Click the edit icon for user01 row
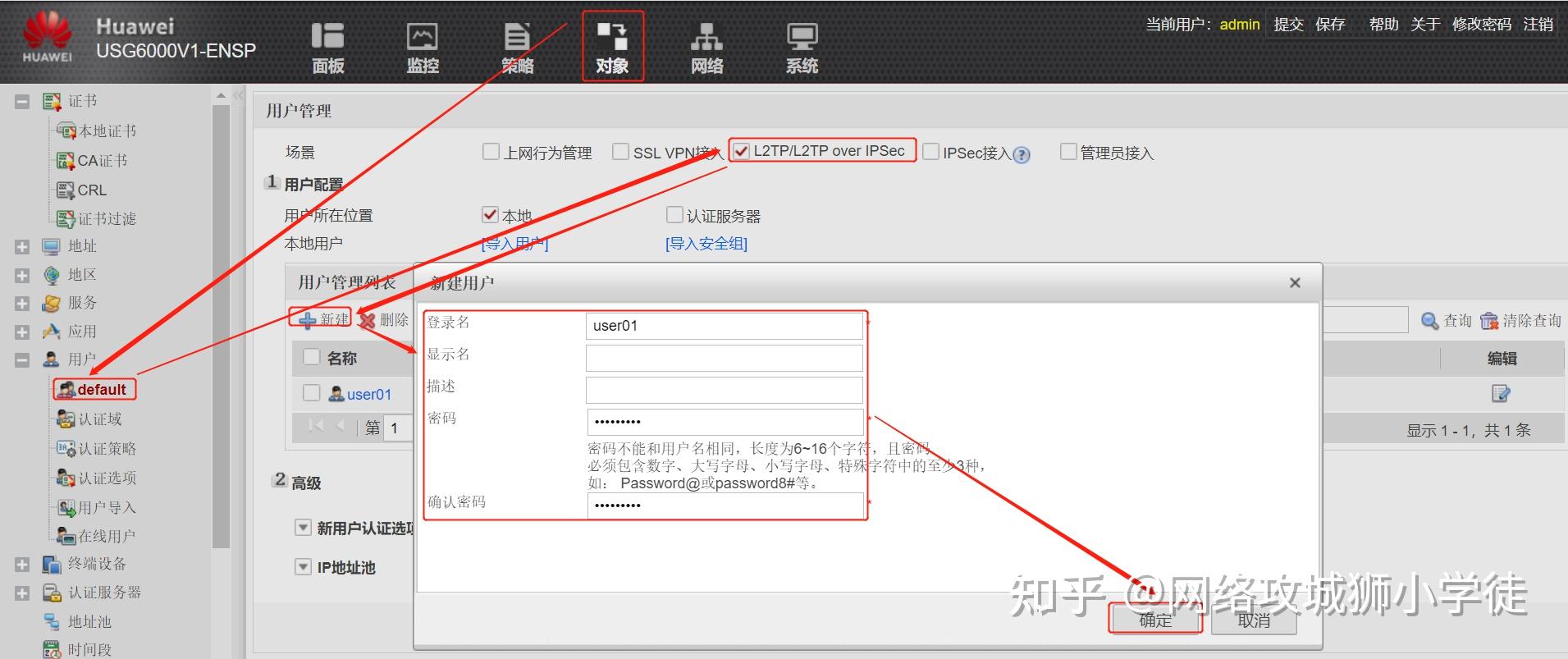The image size is (1568, 659). tap(1500, 394)
